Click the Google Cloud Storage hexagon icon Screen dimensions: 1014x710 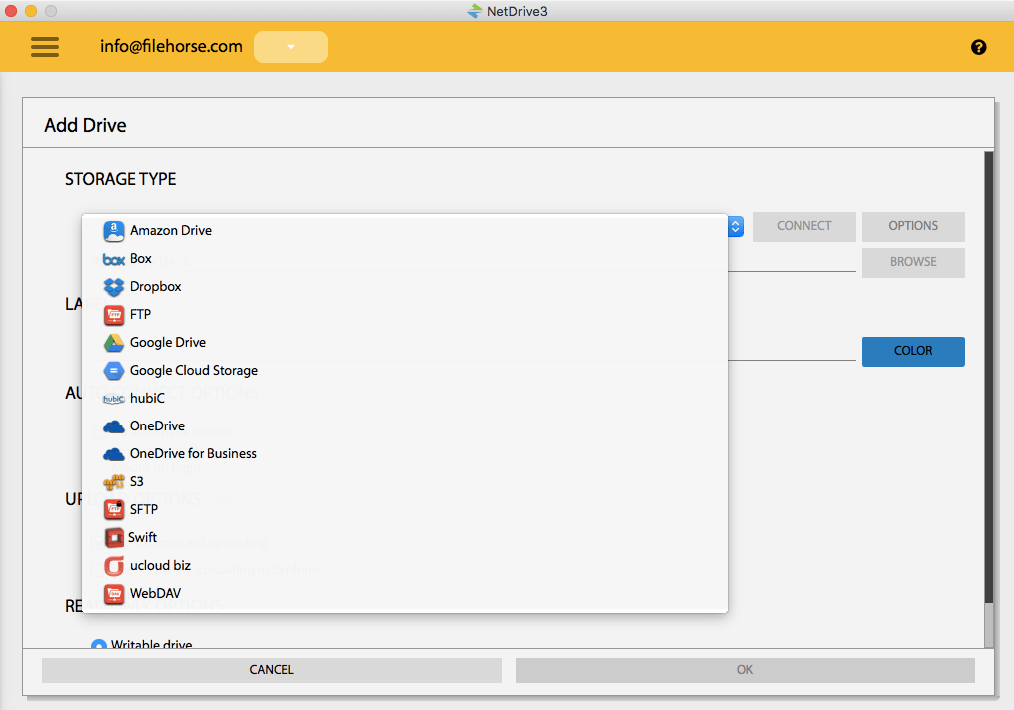coord(114,371)
